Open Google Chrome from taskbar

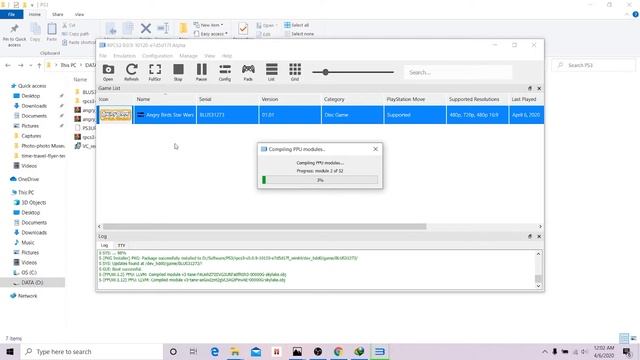click(x=338, y=351)
